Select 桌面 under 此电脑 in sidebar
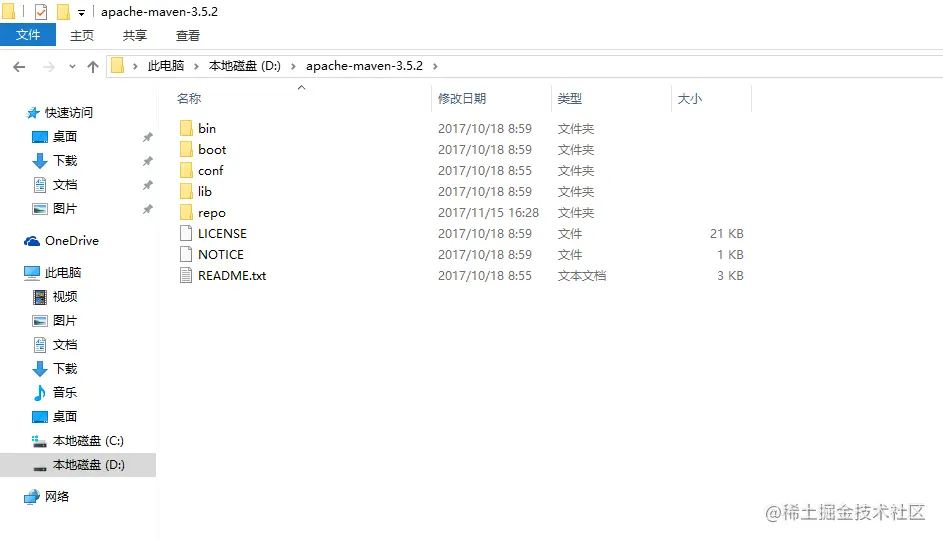 (65, 416)
